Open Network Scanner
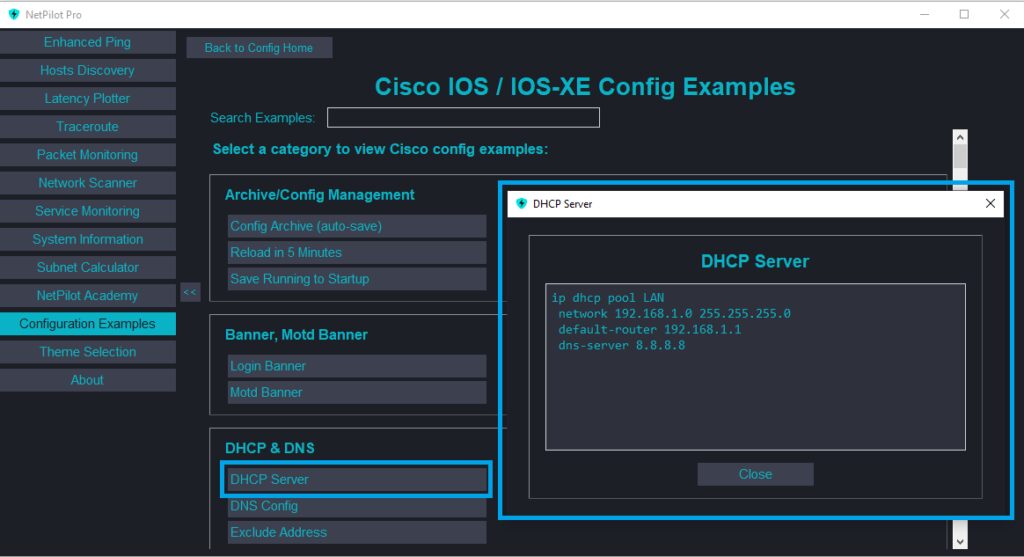Viewport: 1024px width, 557px height. click(x=88, y=183)
